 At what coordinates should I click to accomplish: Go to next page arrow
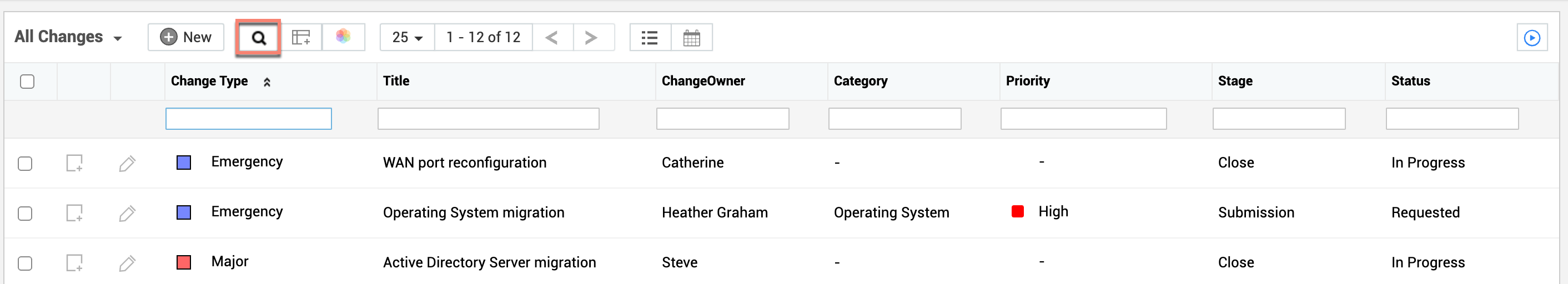(591, 38)
